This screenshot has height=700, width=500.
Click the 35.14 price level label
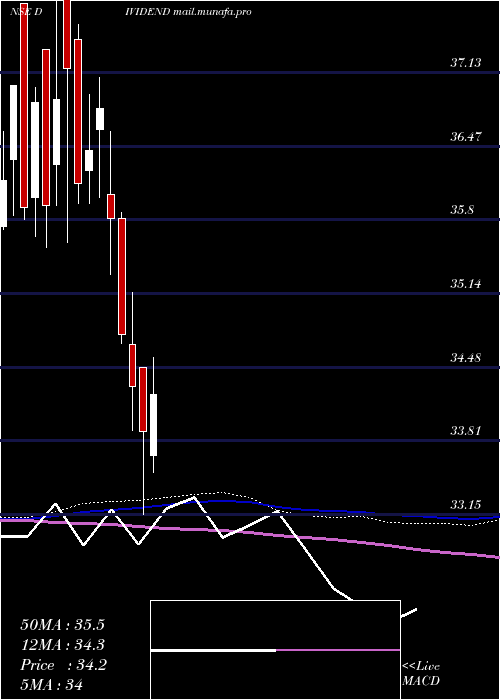click(x=465, y=283)
